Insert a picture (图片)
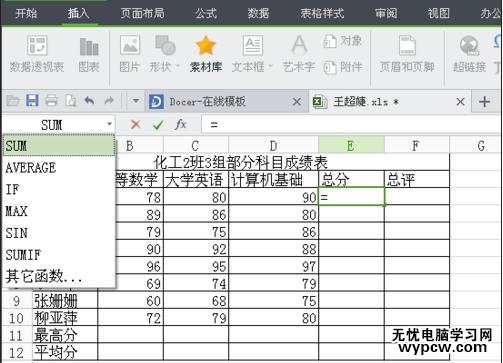The image size is (503, 363). tap(129, 54)
